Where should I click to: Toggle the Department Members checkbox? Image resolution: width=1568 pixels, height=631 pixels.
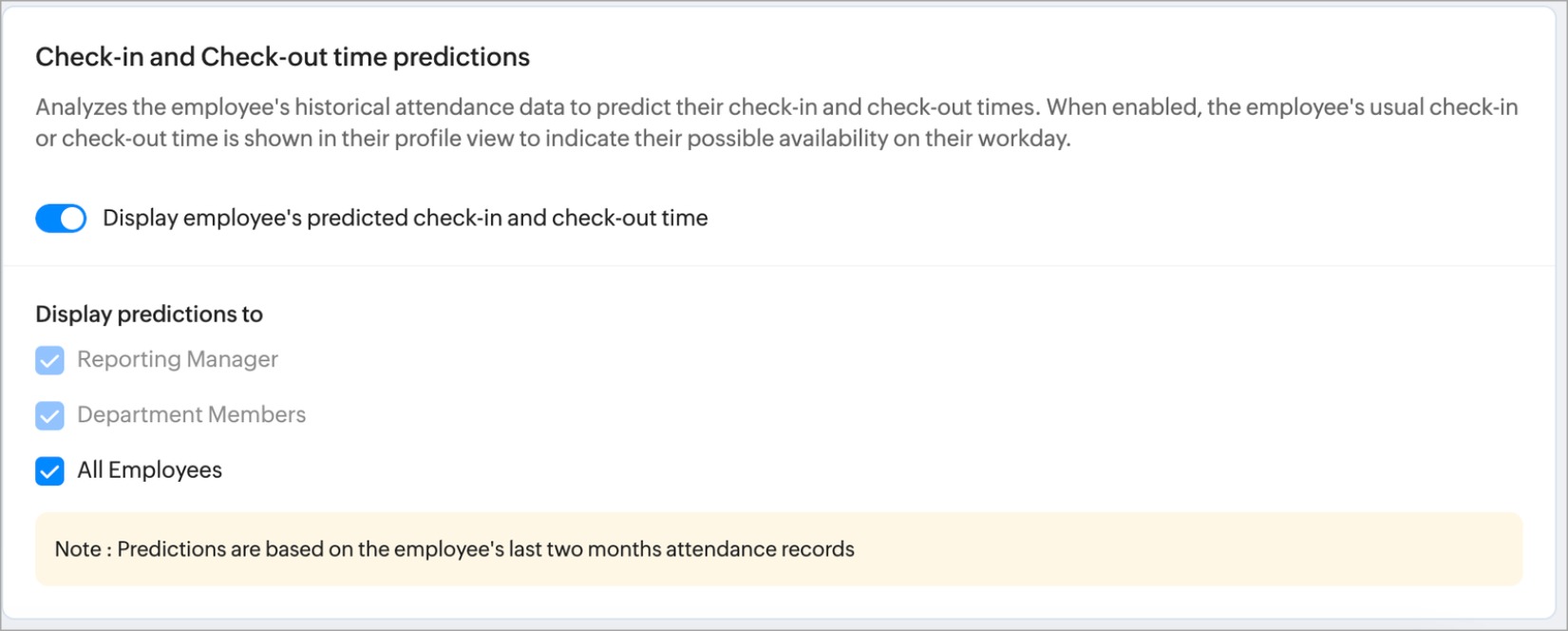(x=49, y=415)
